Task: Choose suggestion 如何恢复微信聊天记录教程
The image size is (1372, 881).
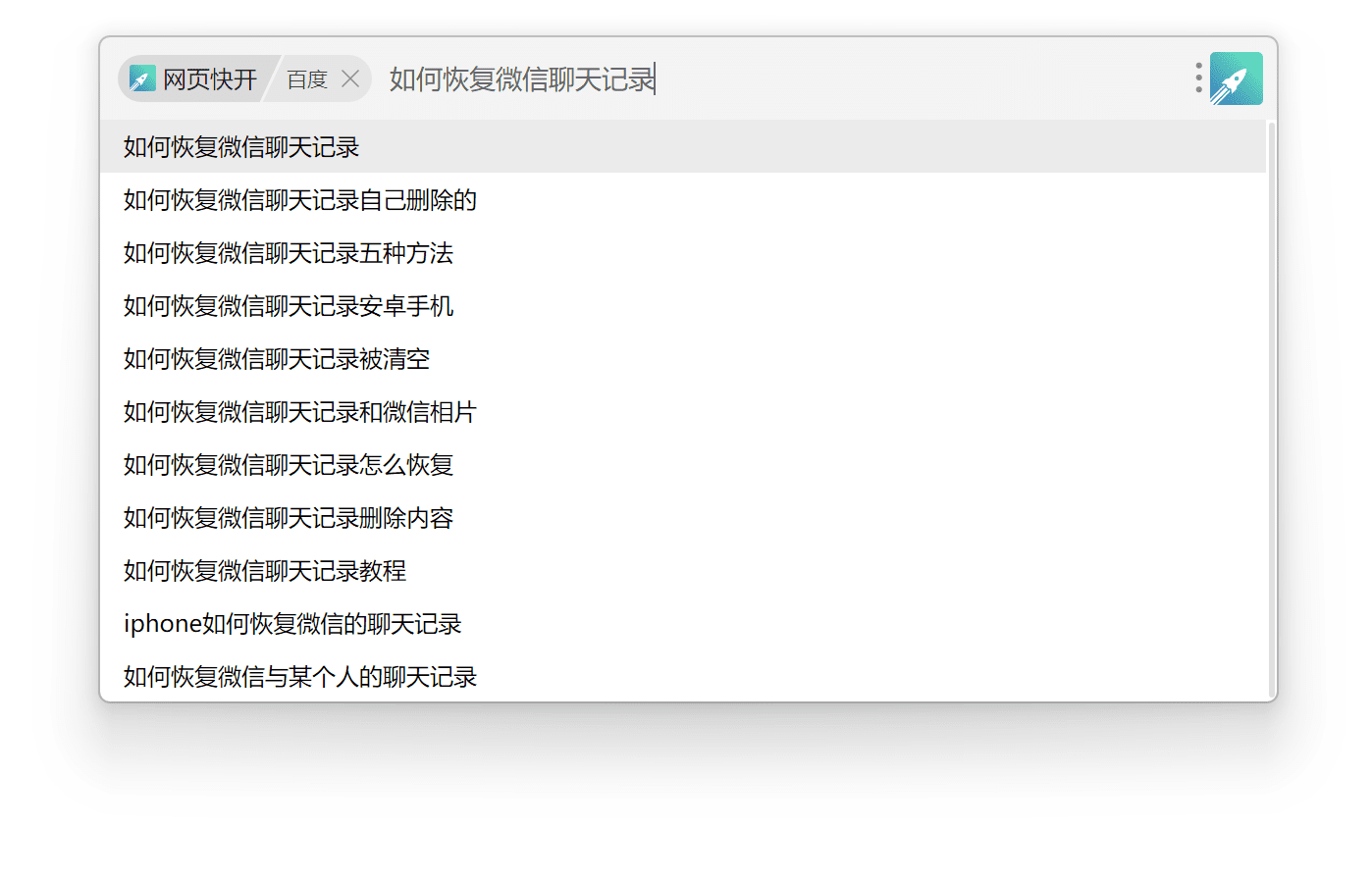Action: click(x=683, y=571)
